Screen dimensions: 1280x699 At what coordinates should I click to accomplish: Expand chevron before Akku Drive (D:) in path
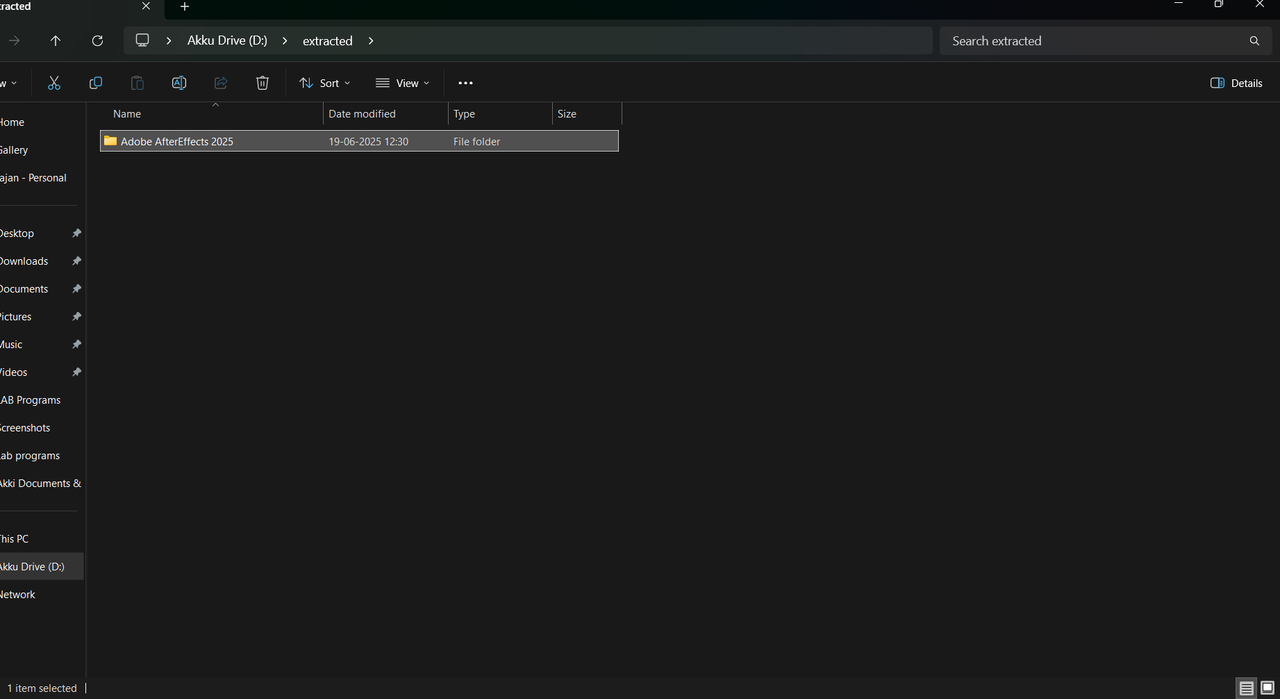[x=168, y=41]
